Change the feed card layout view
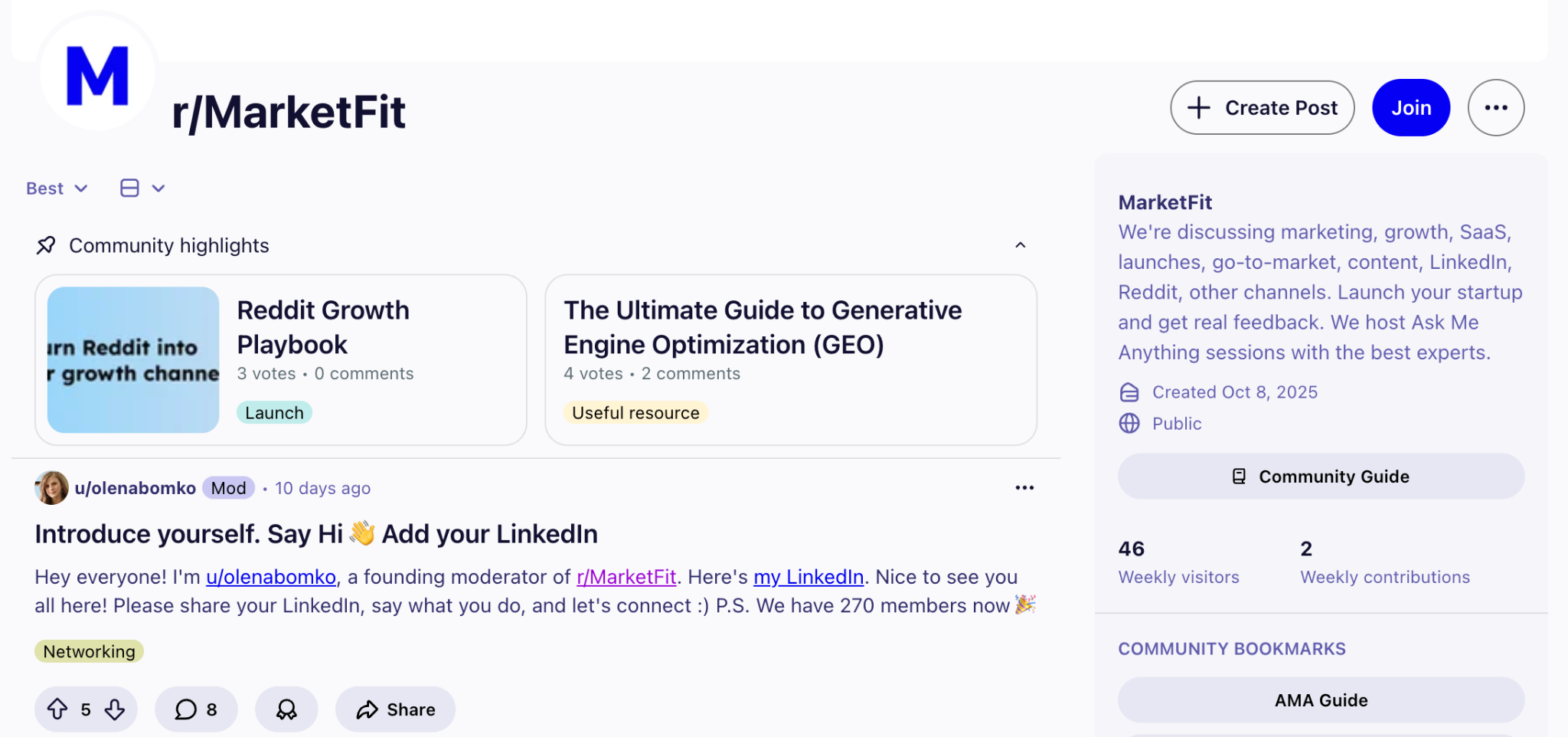1568x737 pixels. (142, 188)
